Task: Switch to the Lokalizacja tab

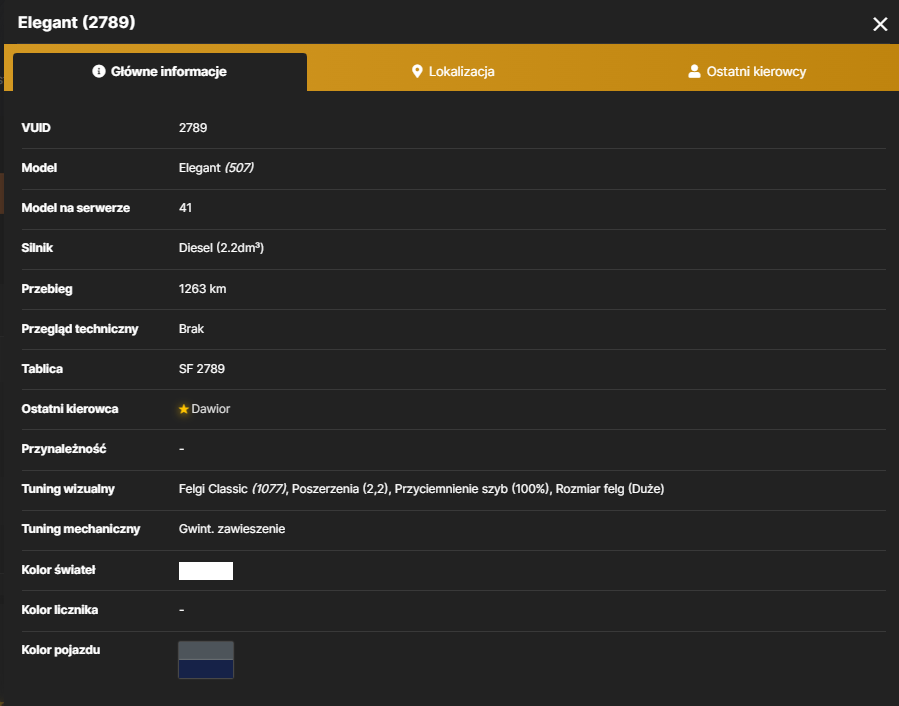Action: click(453, 72)
